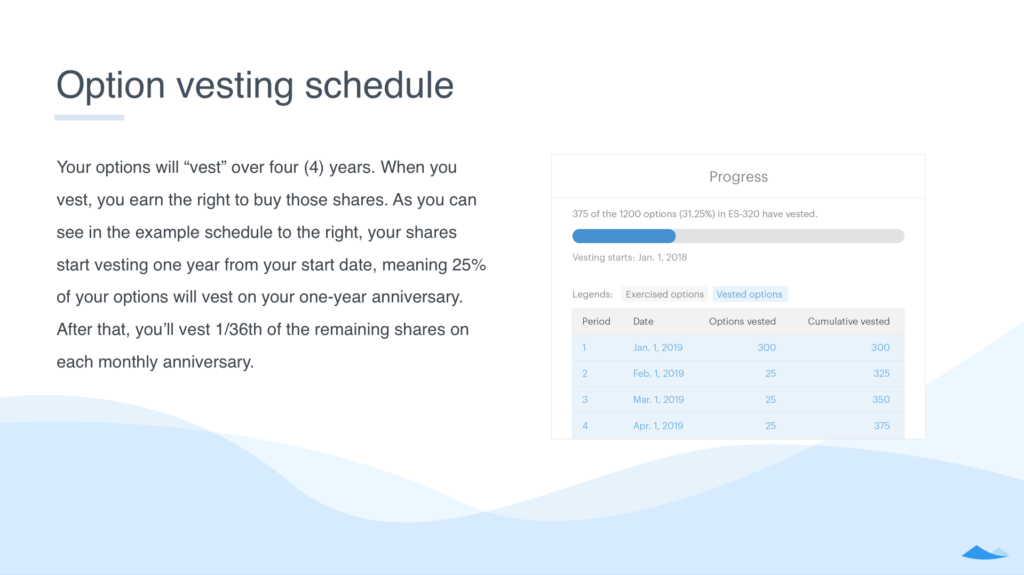Click the Option vesting schedule title
Viewport: 1024px width, 575px height.
click(x=255, y=86)
